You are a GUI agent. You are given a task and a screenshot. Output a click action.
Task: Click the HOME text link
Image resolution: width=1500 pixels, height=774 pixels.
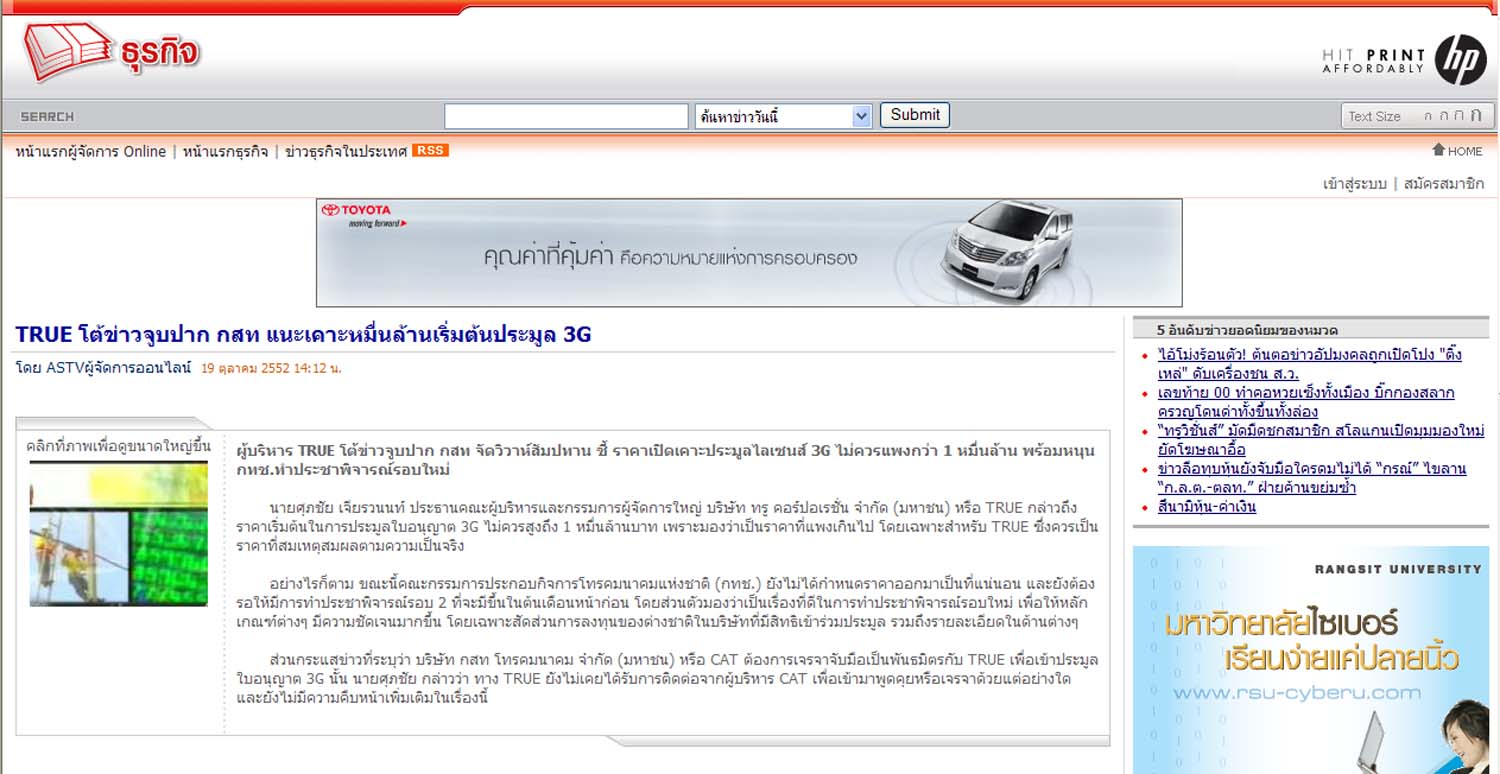tap(1465, 151)
